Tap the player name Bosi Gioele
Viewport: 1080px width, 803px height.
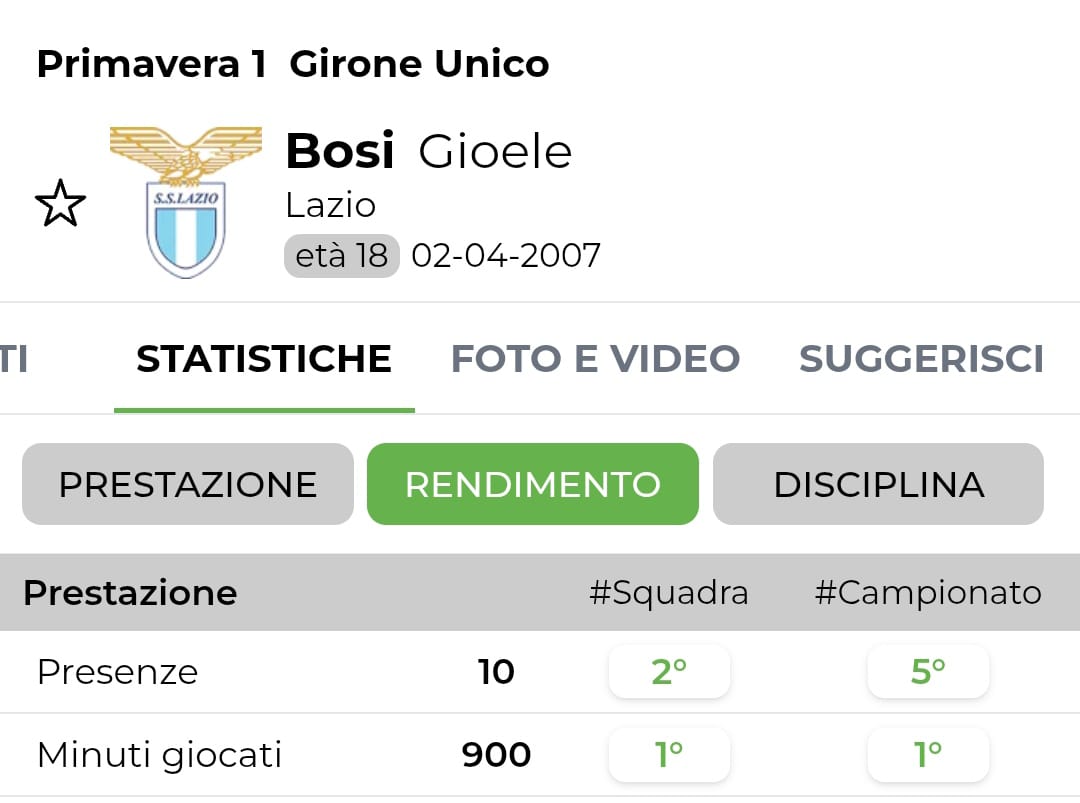click(x=428, y=152)
